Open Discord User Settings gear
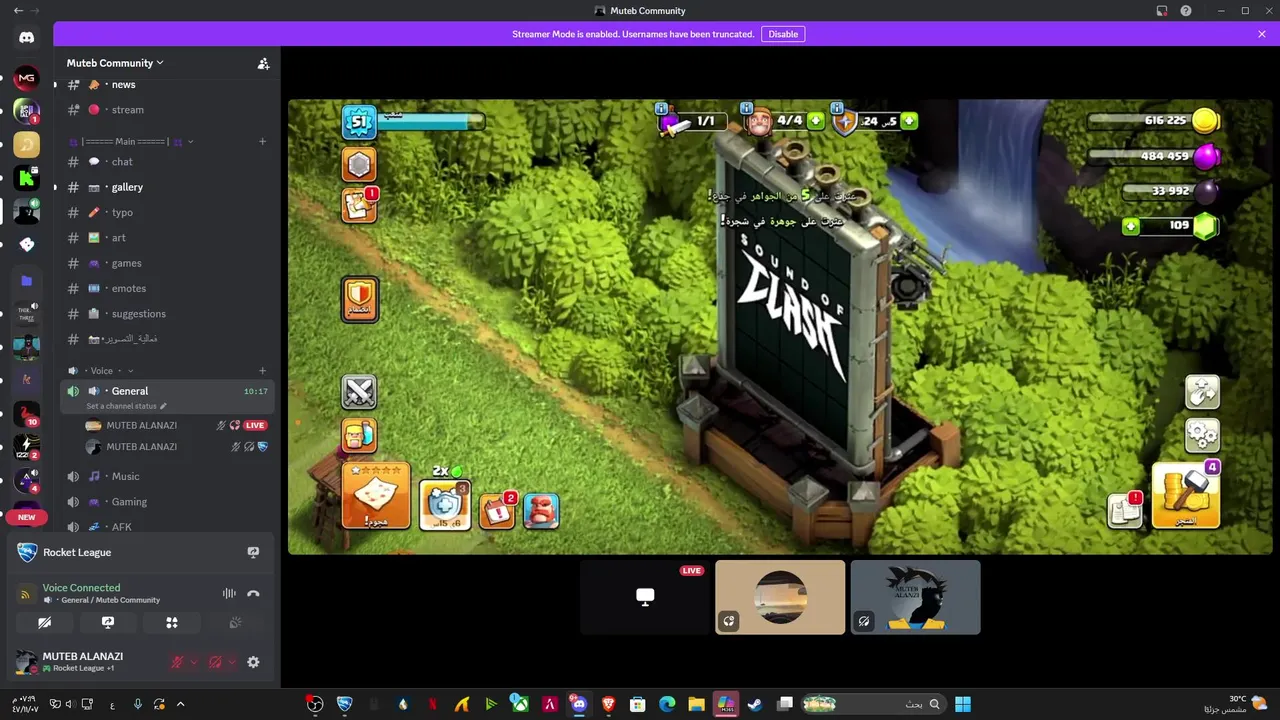Screen dimensions: 1280x720 253,662
